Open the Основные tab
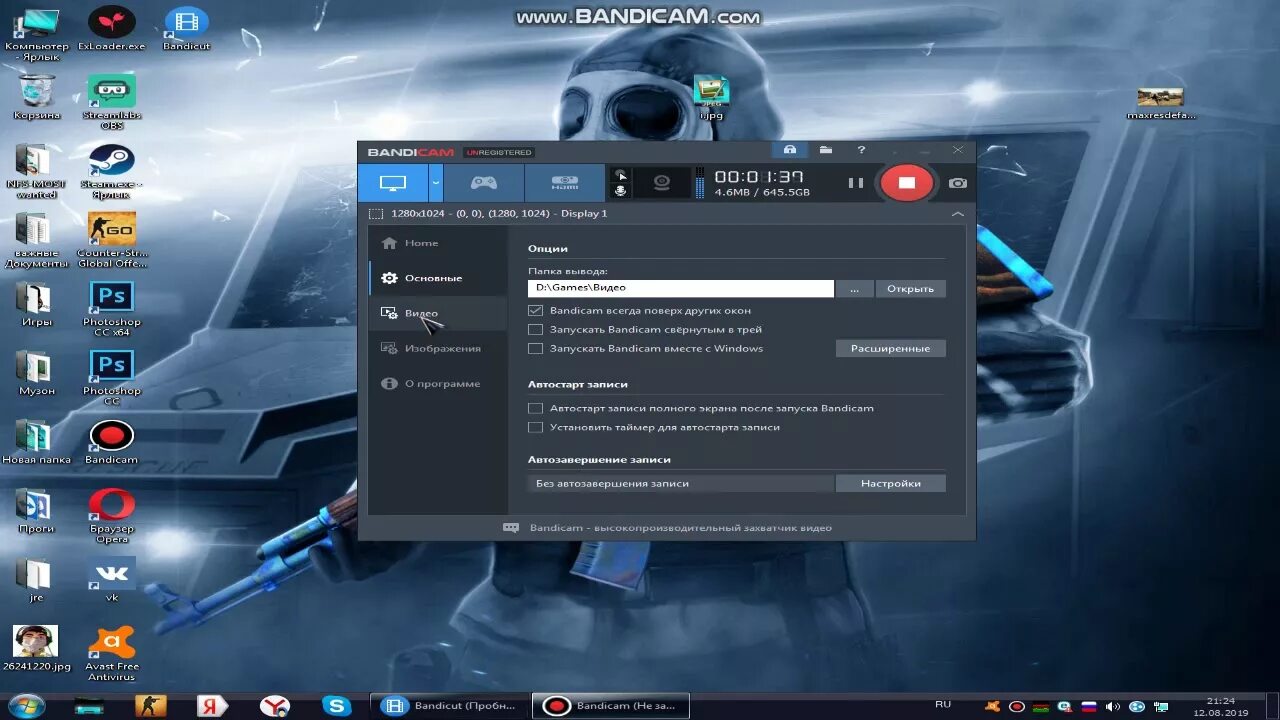This screenshot has height=720, width=1280. pyautogui.click(x=438, y=278)
